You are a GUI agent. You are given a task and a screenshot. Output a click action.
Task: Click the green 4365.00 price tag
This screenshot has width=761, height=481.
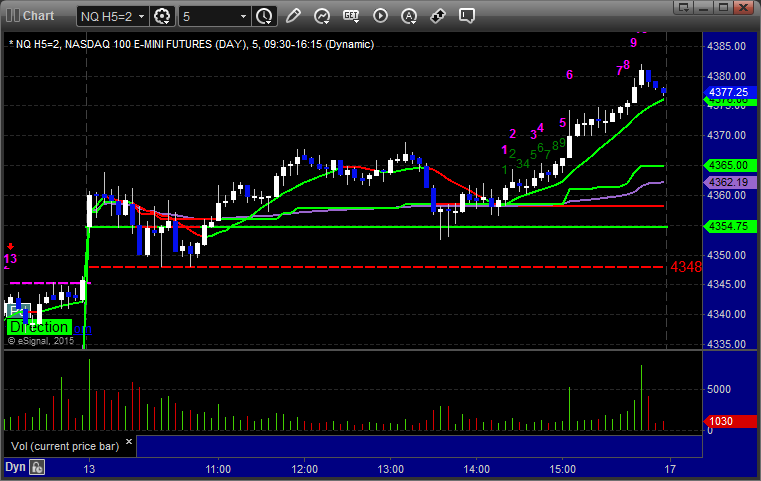[x=729, y=166]
